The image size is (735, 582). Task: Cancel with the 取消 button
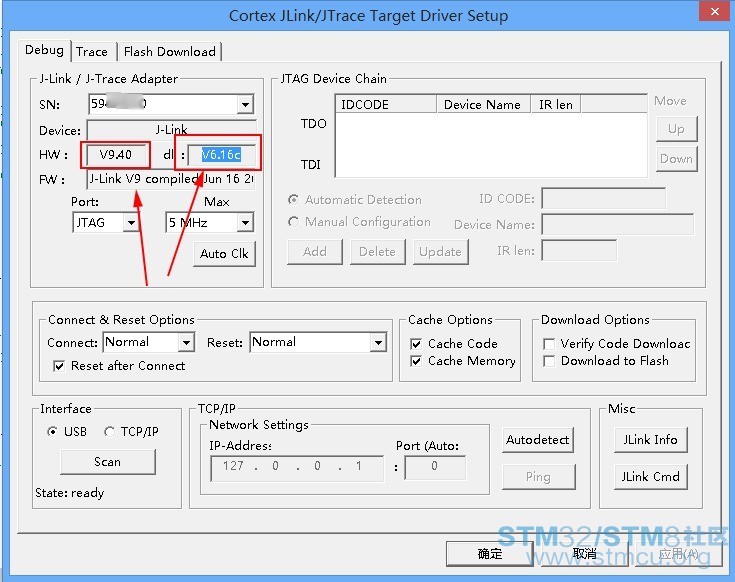point(585,554)
